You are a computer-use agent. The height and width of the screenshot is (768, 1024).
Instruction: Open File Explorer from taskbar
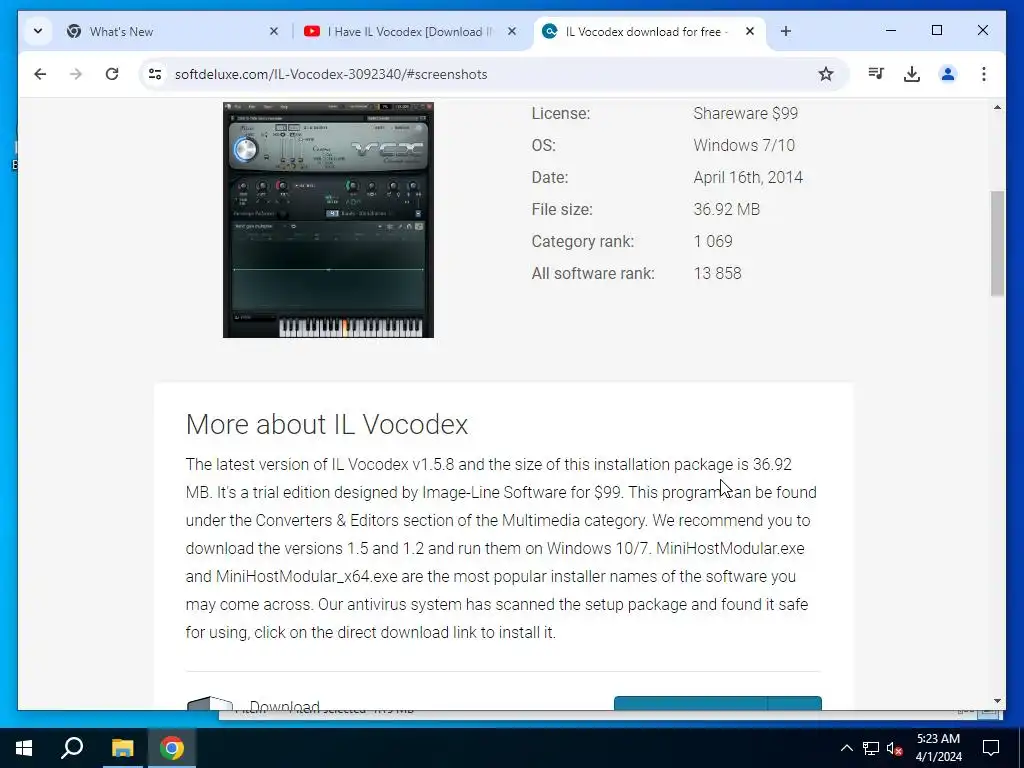point(122,748)
